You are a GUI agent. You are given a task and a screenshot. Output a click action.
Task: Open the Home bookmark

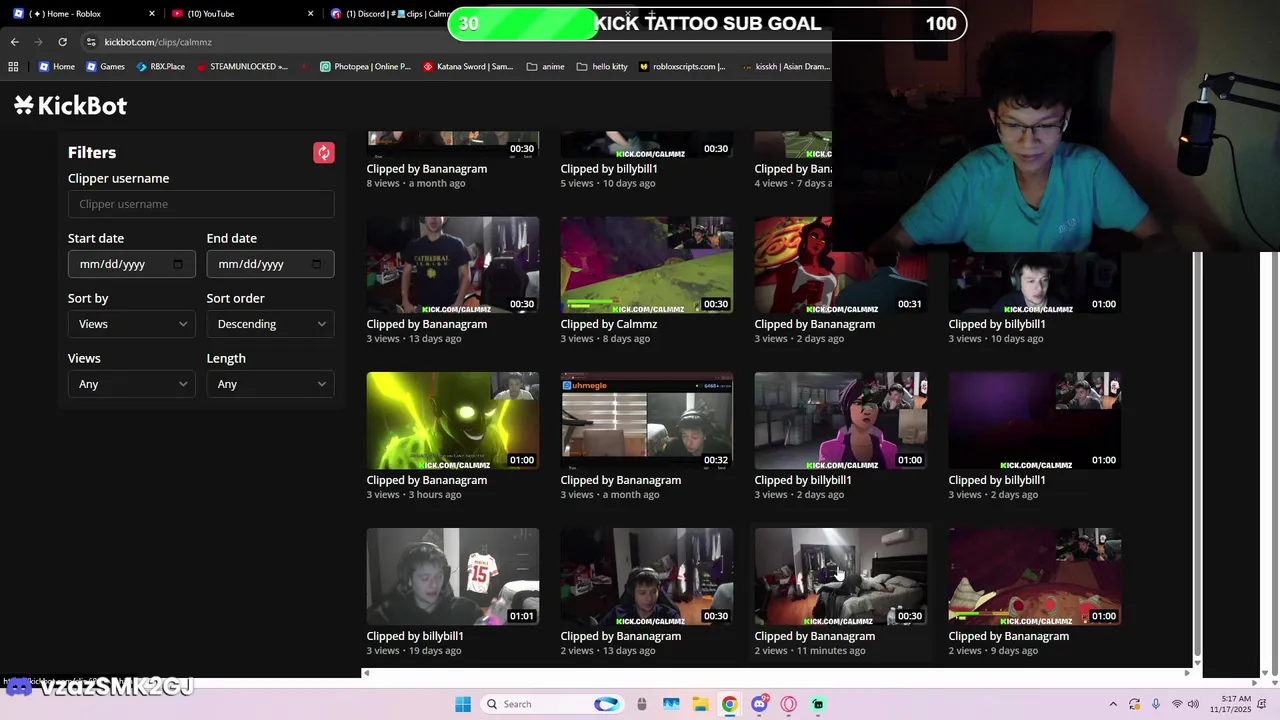[x=57, y=67]
